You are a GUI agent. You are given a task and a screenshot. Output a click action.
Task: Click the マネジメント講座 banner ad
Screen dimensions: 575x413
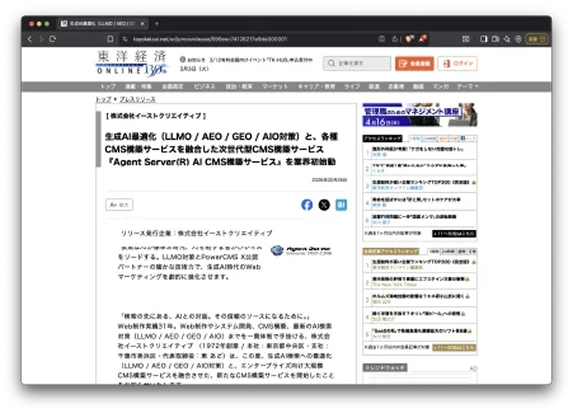click(420, 115)
